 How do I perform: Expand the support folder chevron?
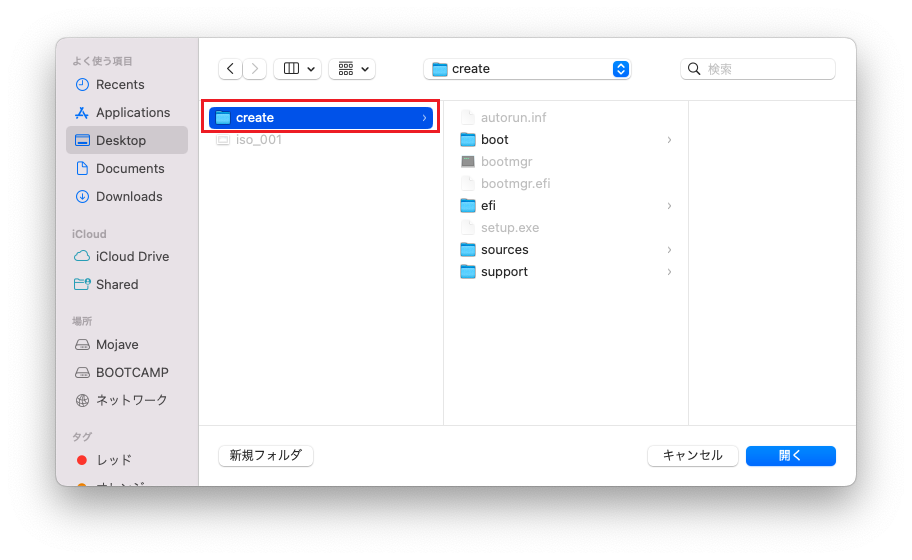point(669,272)
